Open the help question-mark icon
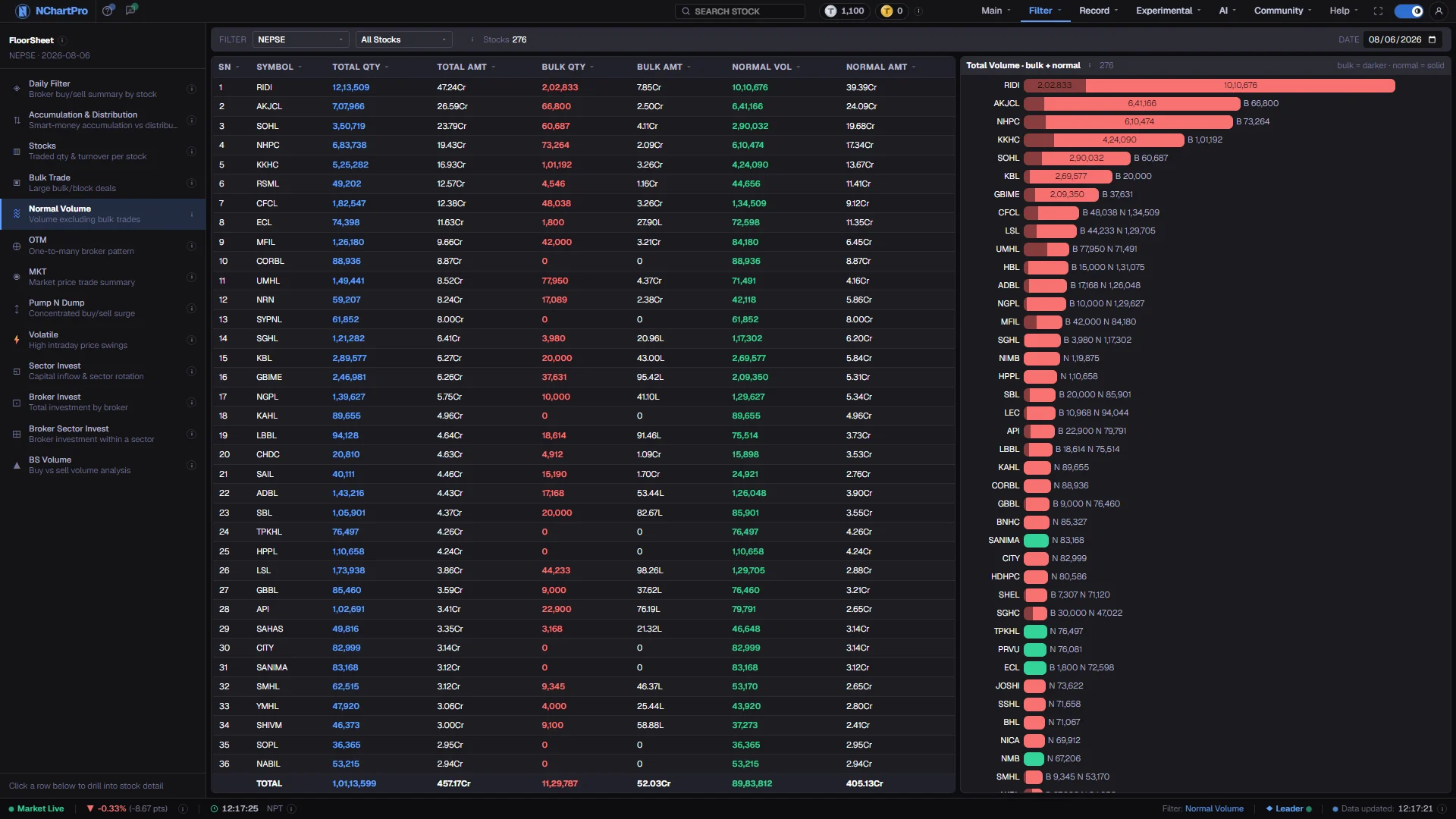Image resolution: width=1456 pixels, height=819 pixels. tap(108, 11)
